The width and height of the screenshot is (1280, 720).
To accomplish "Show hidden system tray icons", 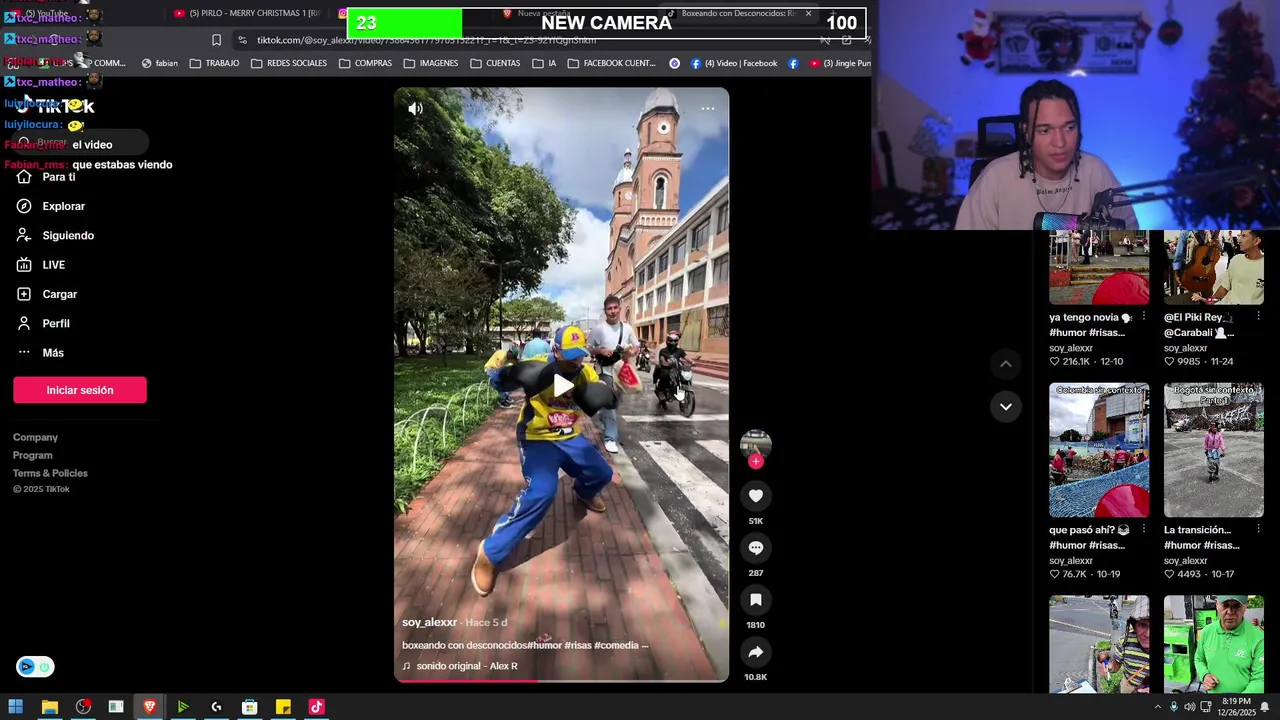I will pyautogui.click(x=1158, y=707).
